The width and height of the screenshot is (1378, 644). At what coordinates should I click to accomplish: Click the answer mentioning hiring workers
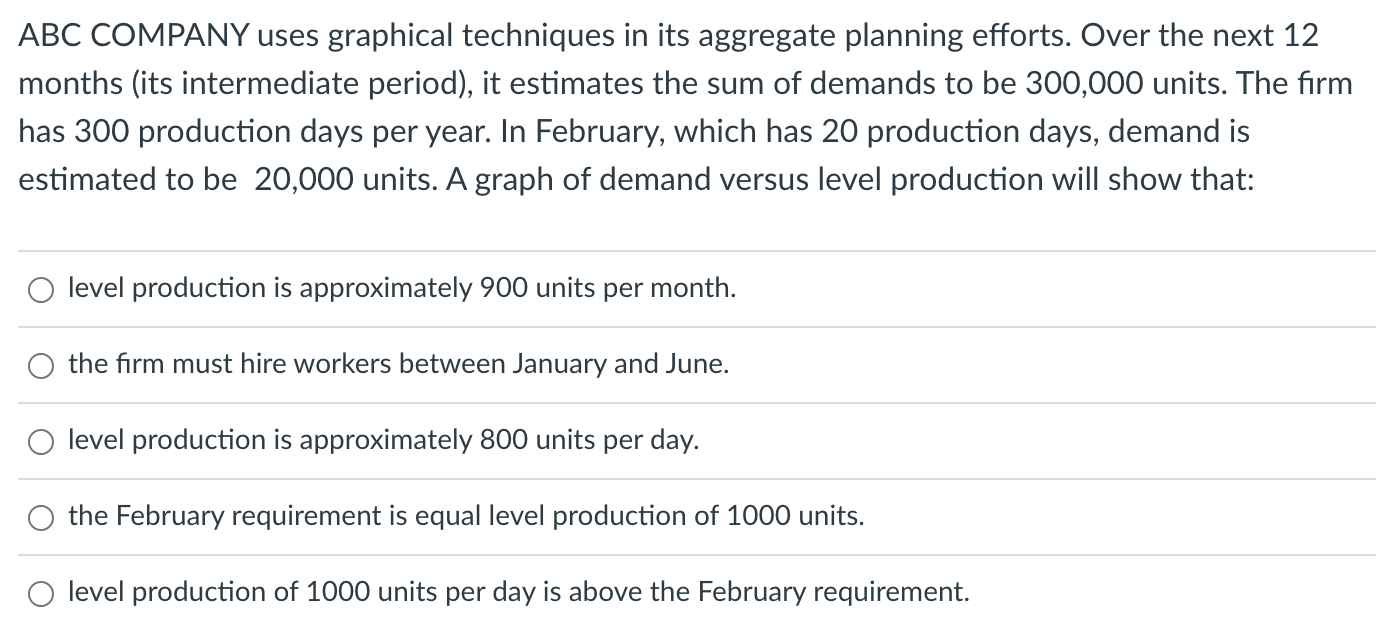tap(398, 365)
